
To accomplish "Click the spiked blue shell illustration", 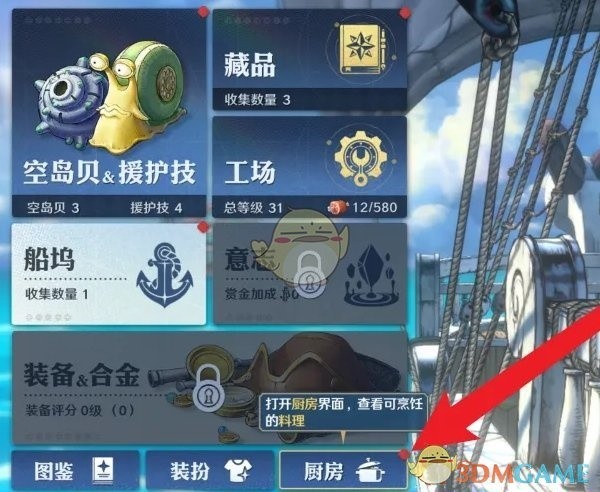I will pyautogui.click(x=69, y=101).
